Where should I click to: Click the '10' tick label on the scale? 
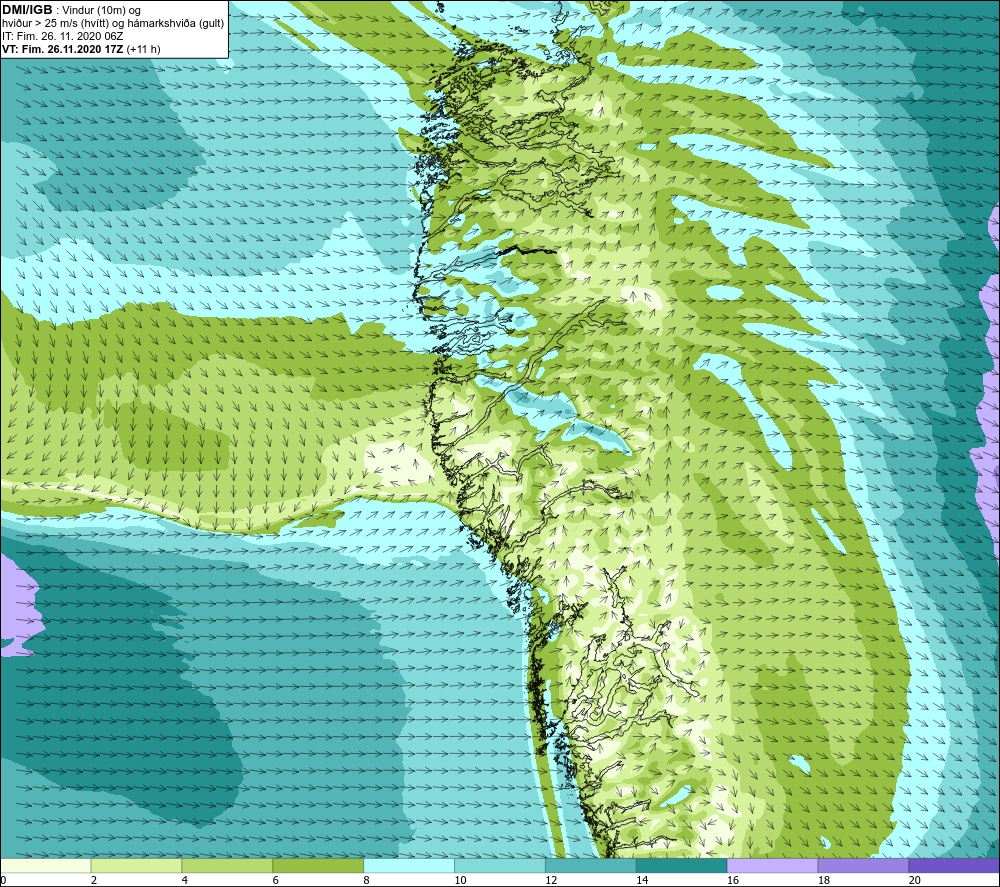tap(460, 880)
